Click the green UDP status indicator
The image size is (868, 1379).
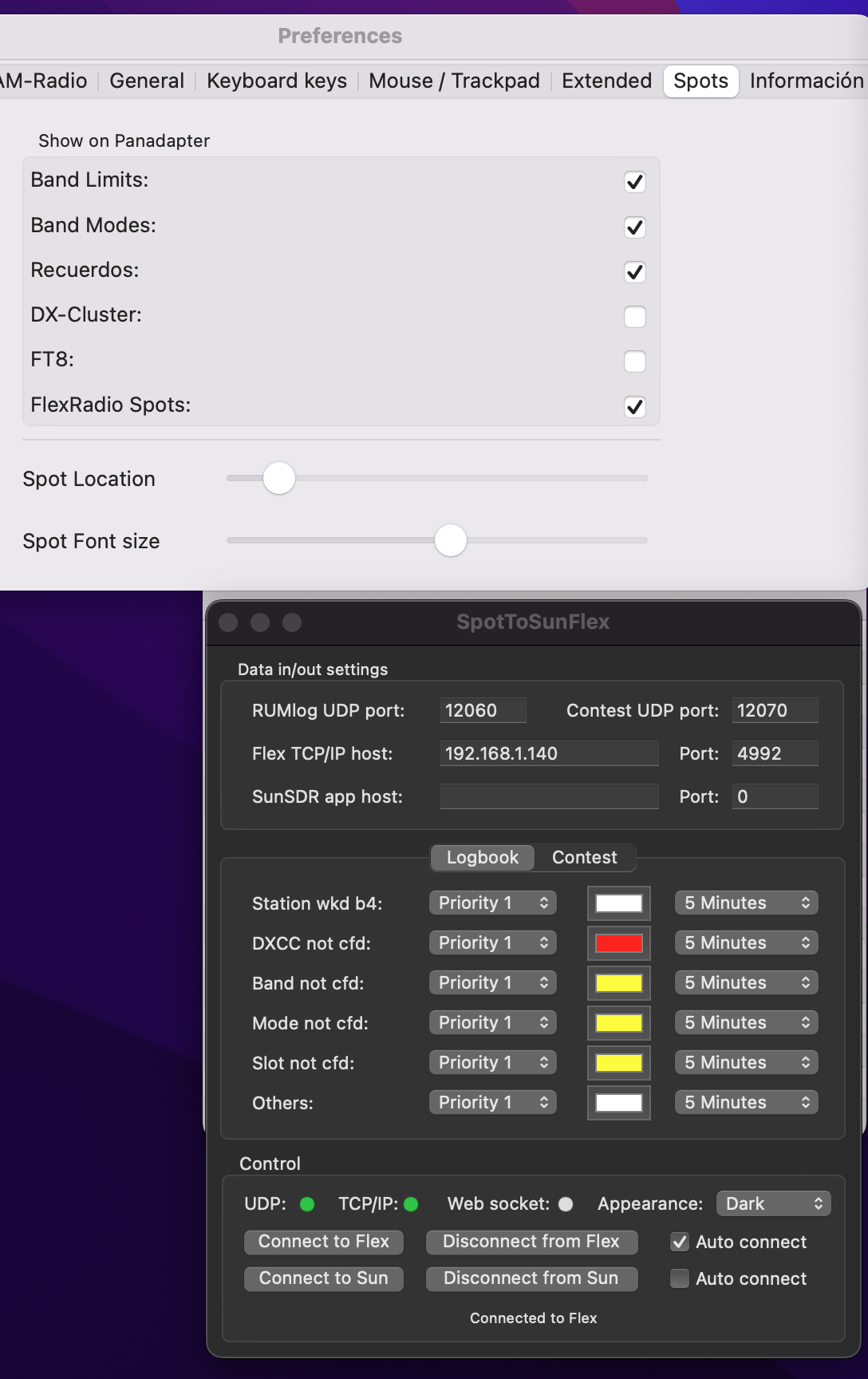(x=307, y=1204)
